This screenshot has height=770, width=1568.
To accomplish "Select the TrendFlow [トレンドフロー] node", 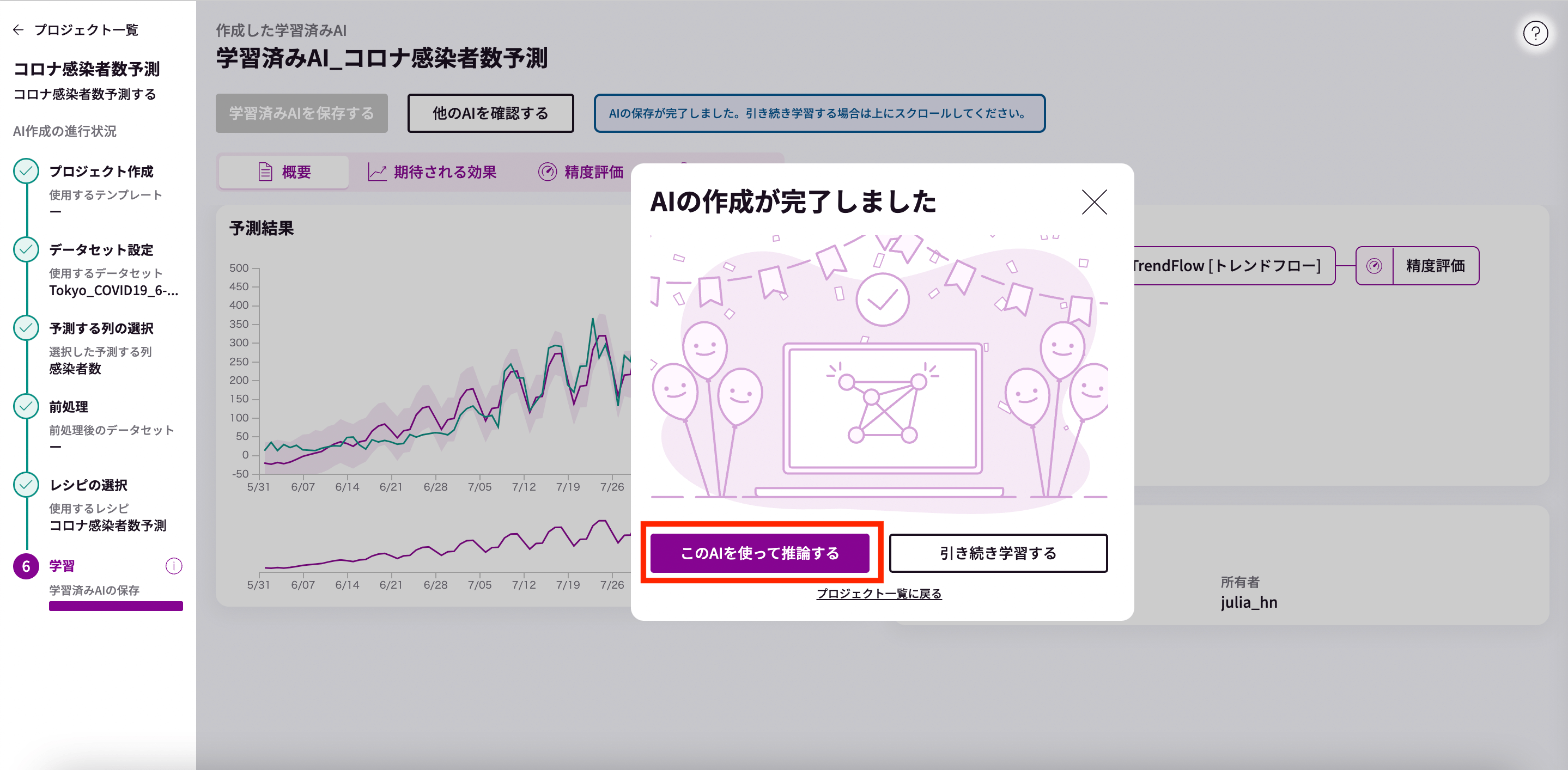I will [1226, 266].
